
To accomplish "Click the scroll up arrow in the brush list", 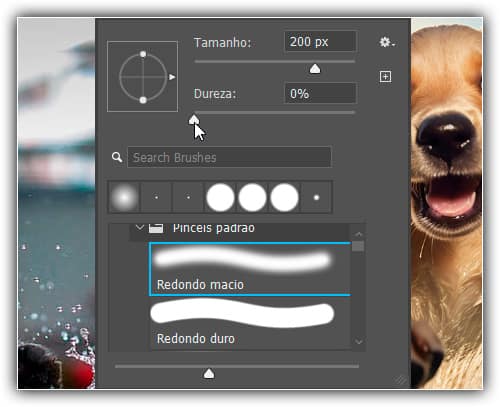I will point(359,234).
